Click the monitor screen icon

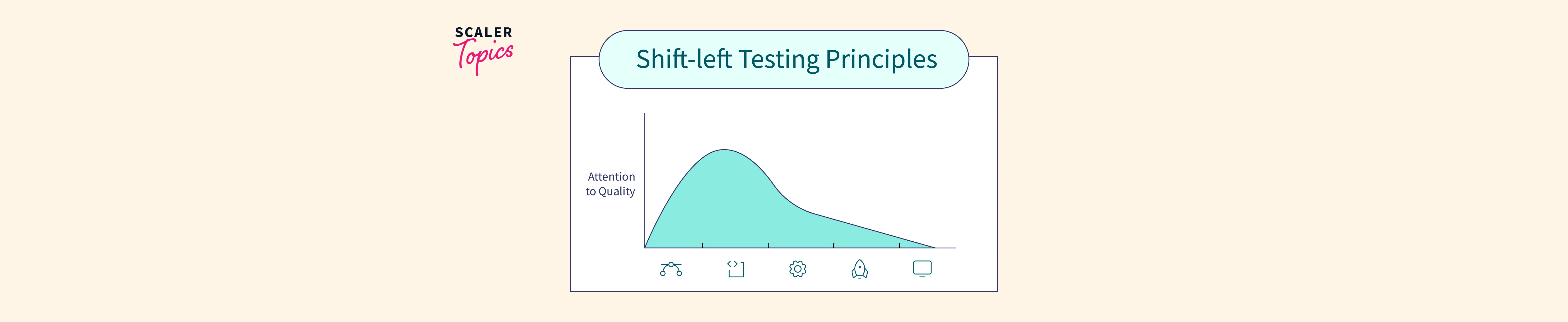click(922, 269)
